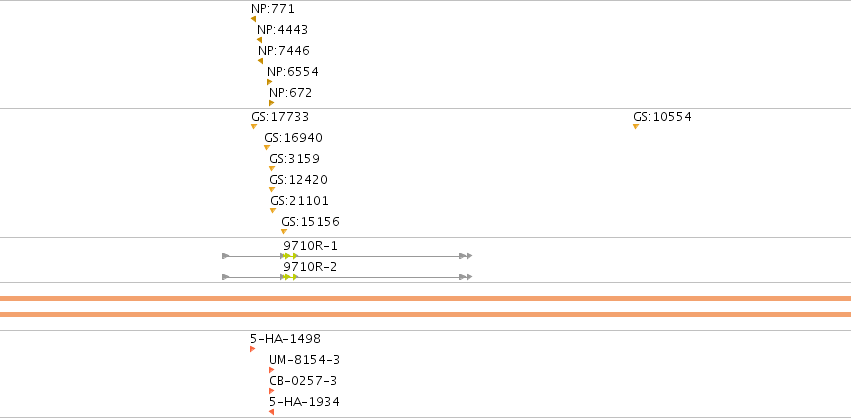The height and width of the screenshot is (418, 851).
Task: Click the leftmost gray arrow of 9710R-1
Action: (226, 256)
